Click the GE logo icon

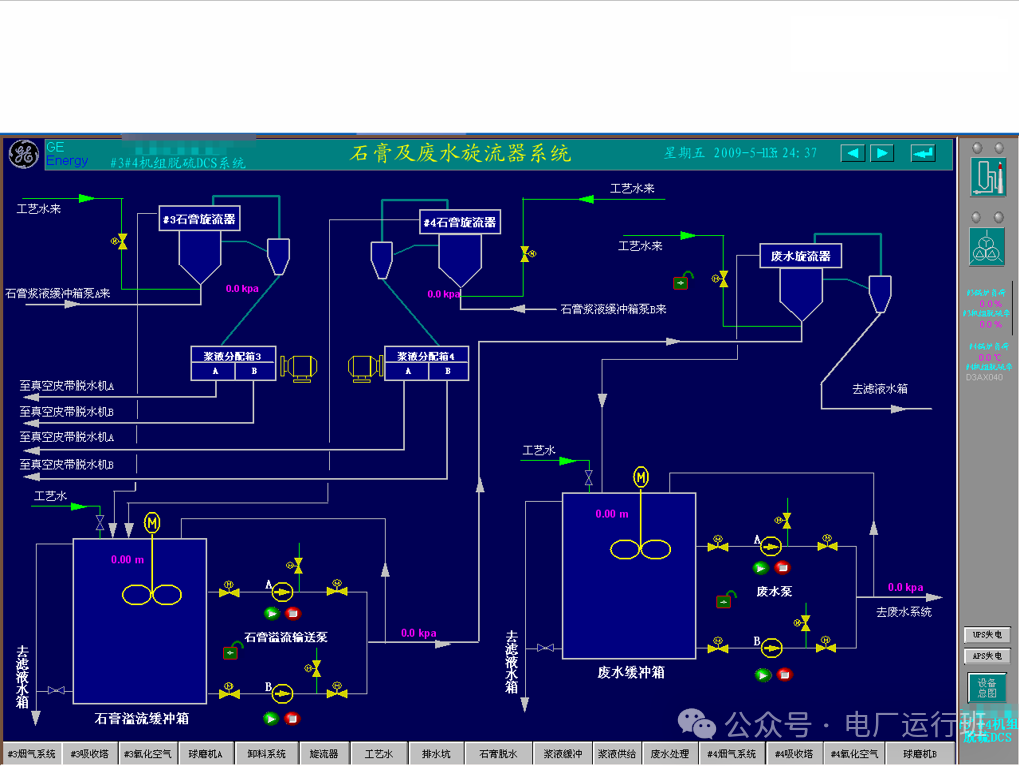pos(23,155)
